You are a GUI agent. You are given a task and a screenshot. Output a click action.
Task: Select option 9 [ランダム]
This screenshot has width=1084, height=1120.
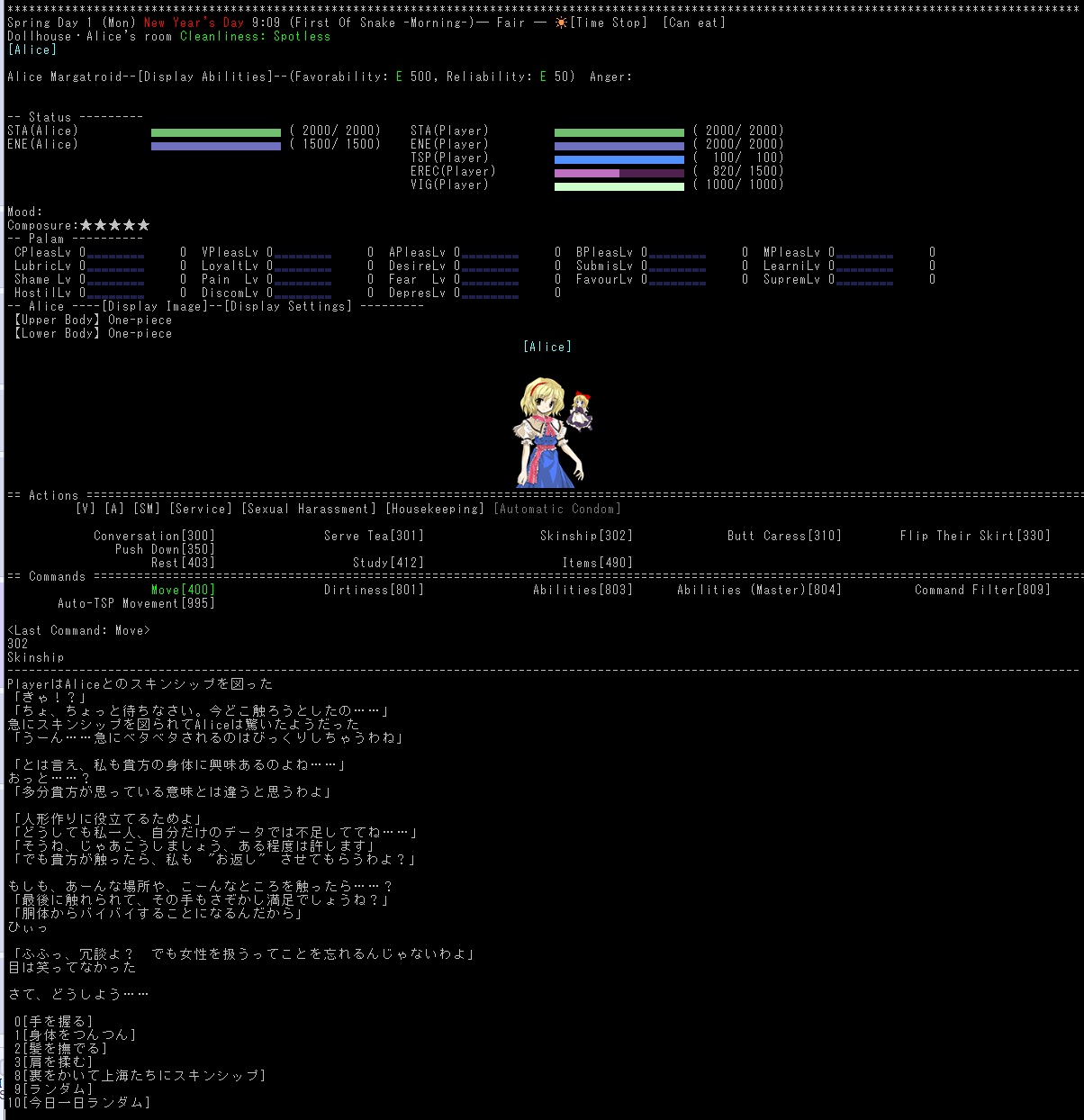[x=54, y=1088]
